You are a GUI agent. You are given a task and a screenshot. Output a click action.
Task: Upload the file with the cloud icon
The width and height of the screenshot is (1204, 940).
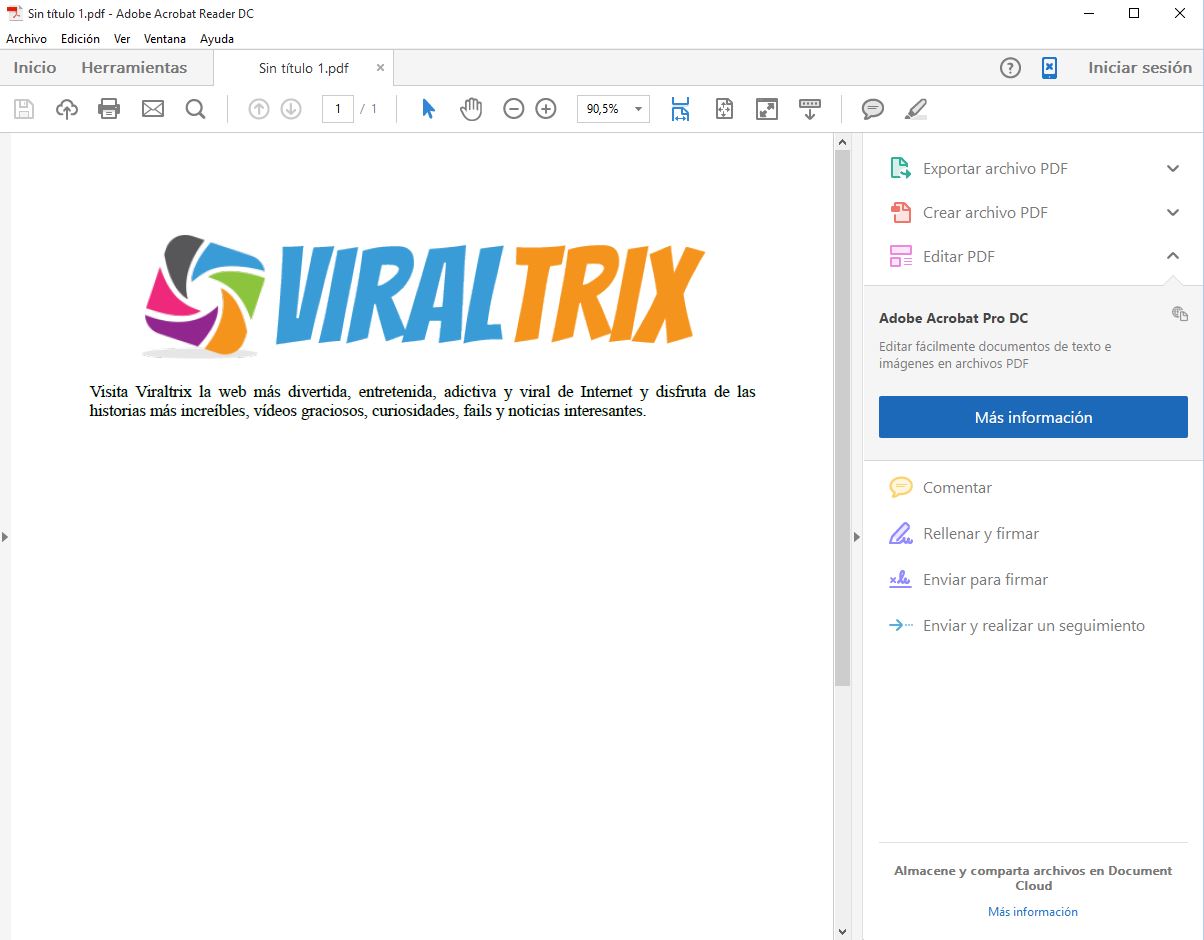(67, 109)
